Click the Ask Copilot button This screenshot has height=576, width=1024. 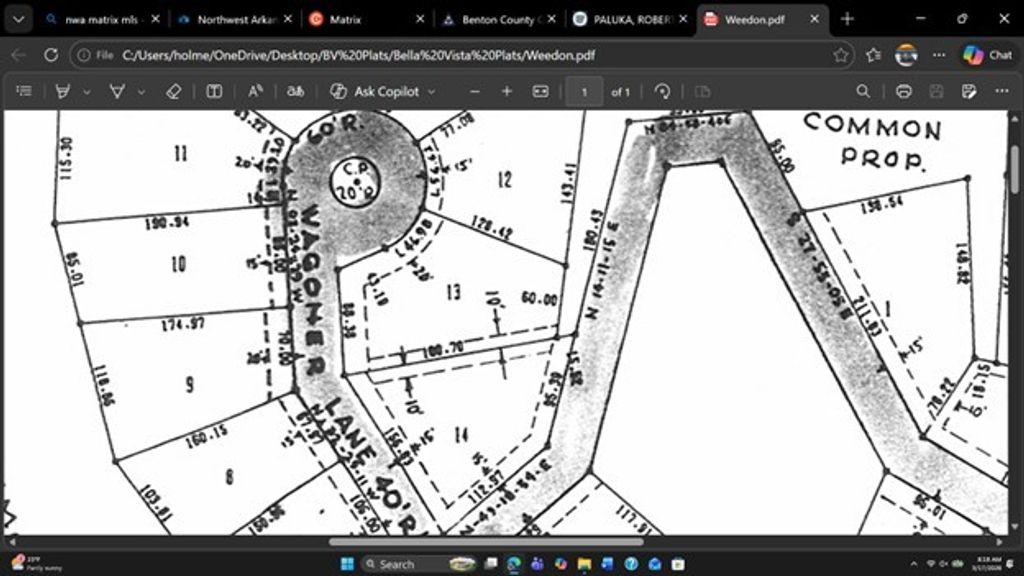(x=384, y=91)
